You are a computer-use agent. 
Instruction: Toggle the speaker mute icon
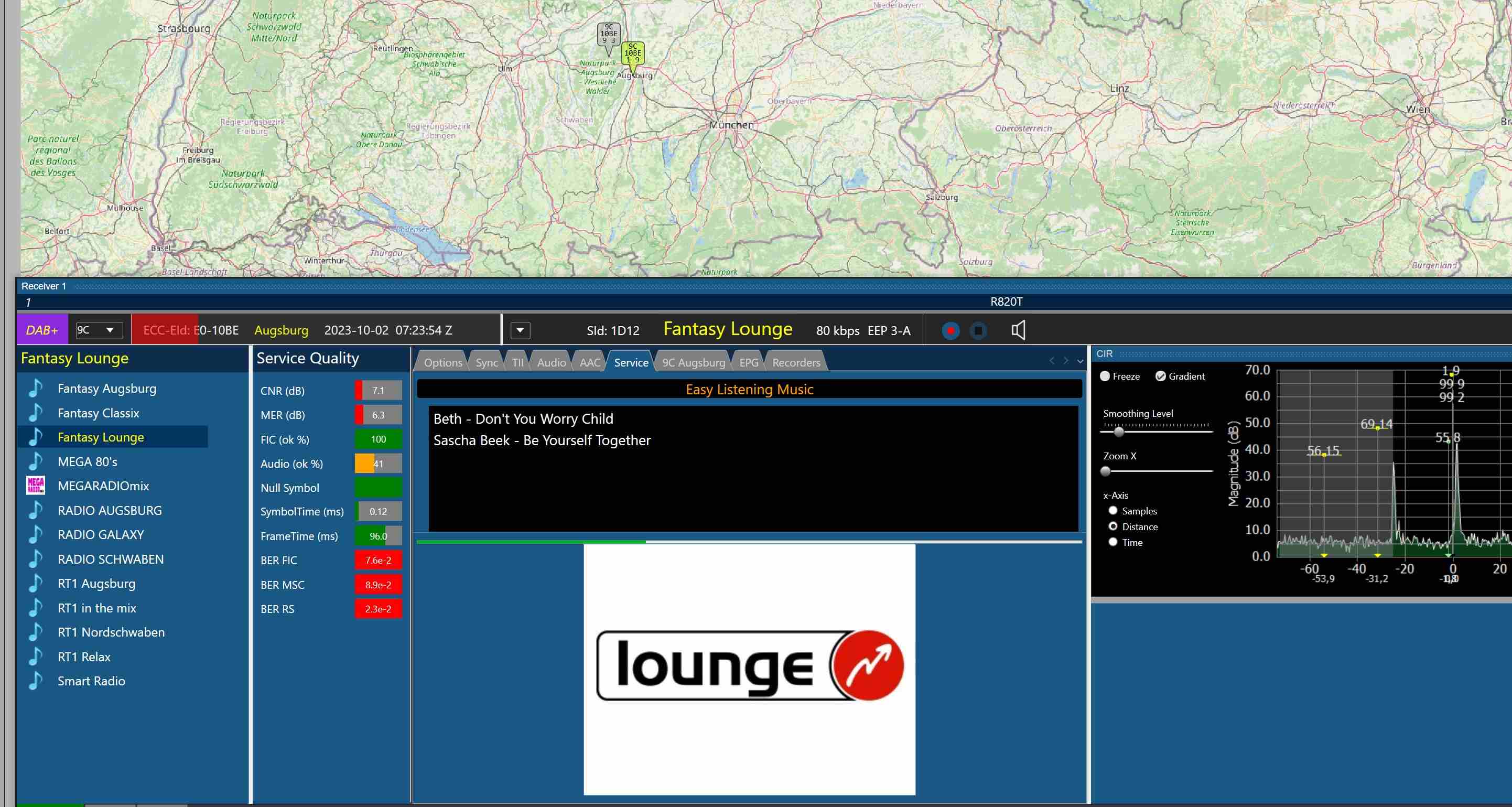[x=1018, y=330]
